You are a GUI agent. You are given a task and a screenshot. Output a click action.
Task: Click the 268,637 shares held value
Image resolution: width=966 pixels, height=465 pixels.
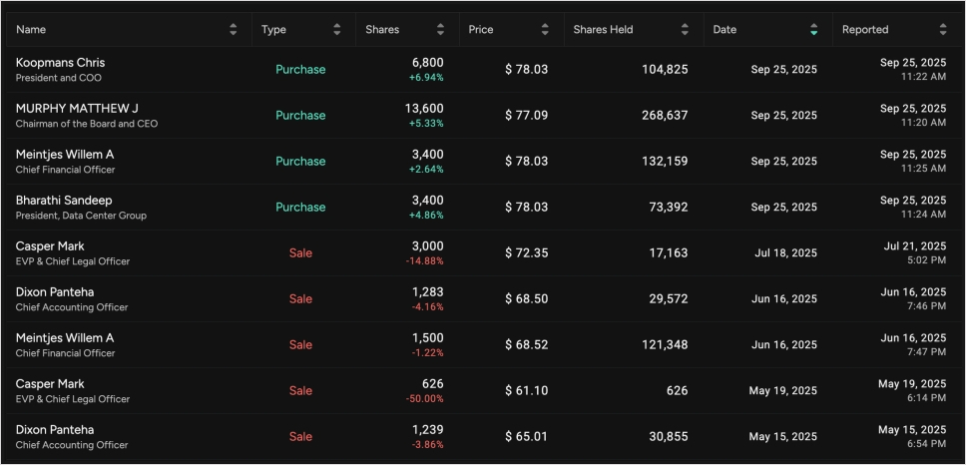tap(664, 116)
